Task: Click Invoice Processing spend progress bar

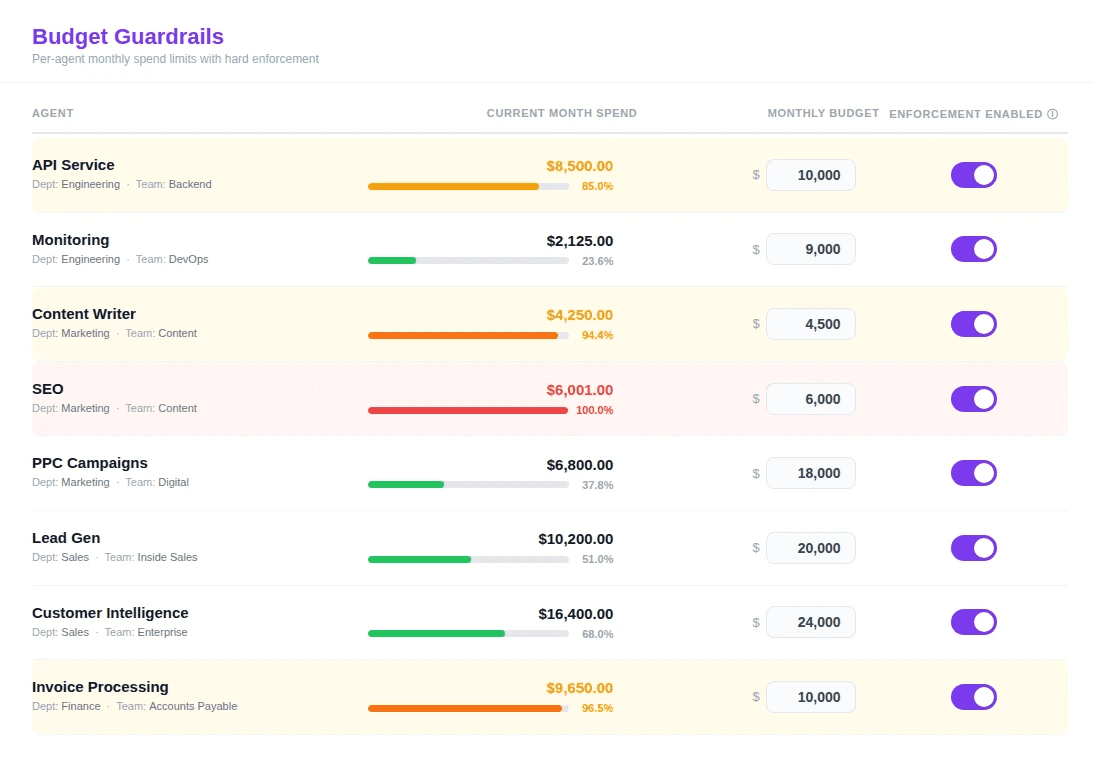Action: [468, 709]
